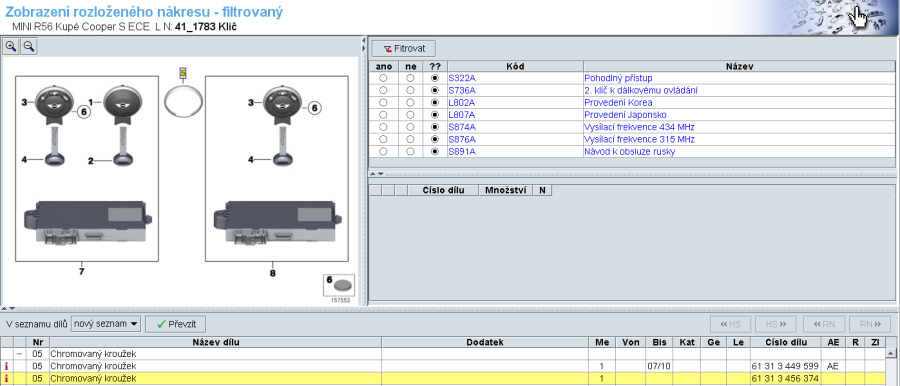The width and height of the screenshot is (900, 386).
Task: Click the back '«RN' navigation button
Action: [x=824, y=324]
